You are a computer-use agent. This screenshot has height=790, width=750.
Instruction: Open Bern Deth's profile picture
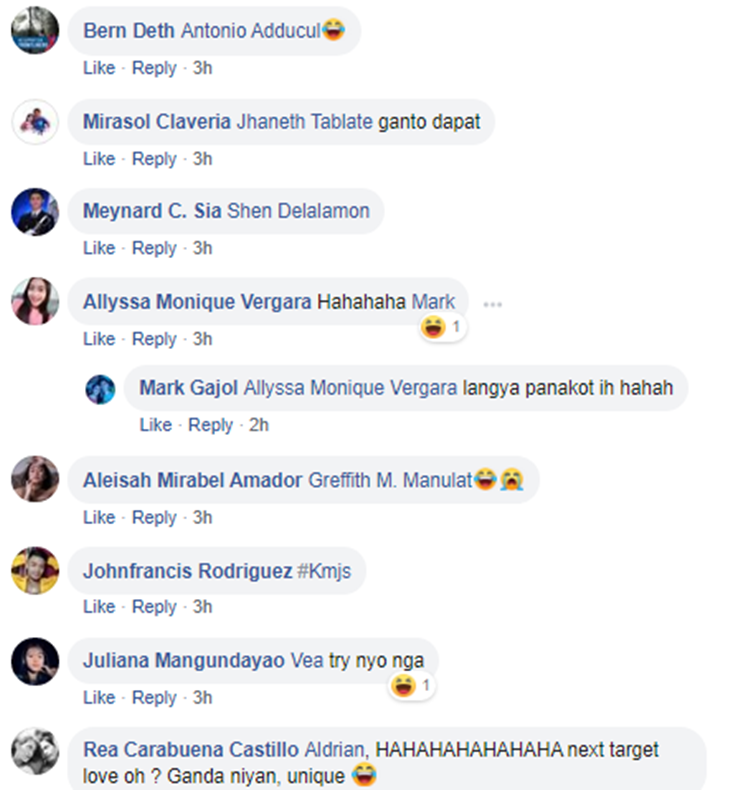click(35, 30)
